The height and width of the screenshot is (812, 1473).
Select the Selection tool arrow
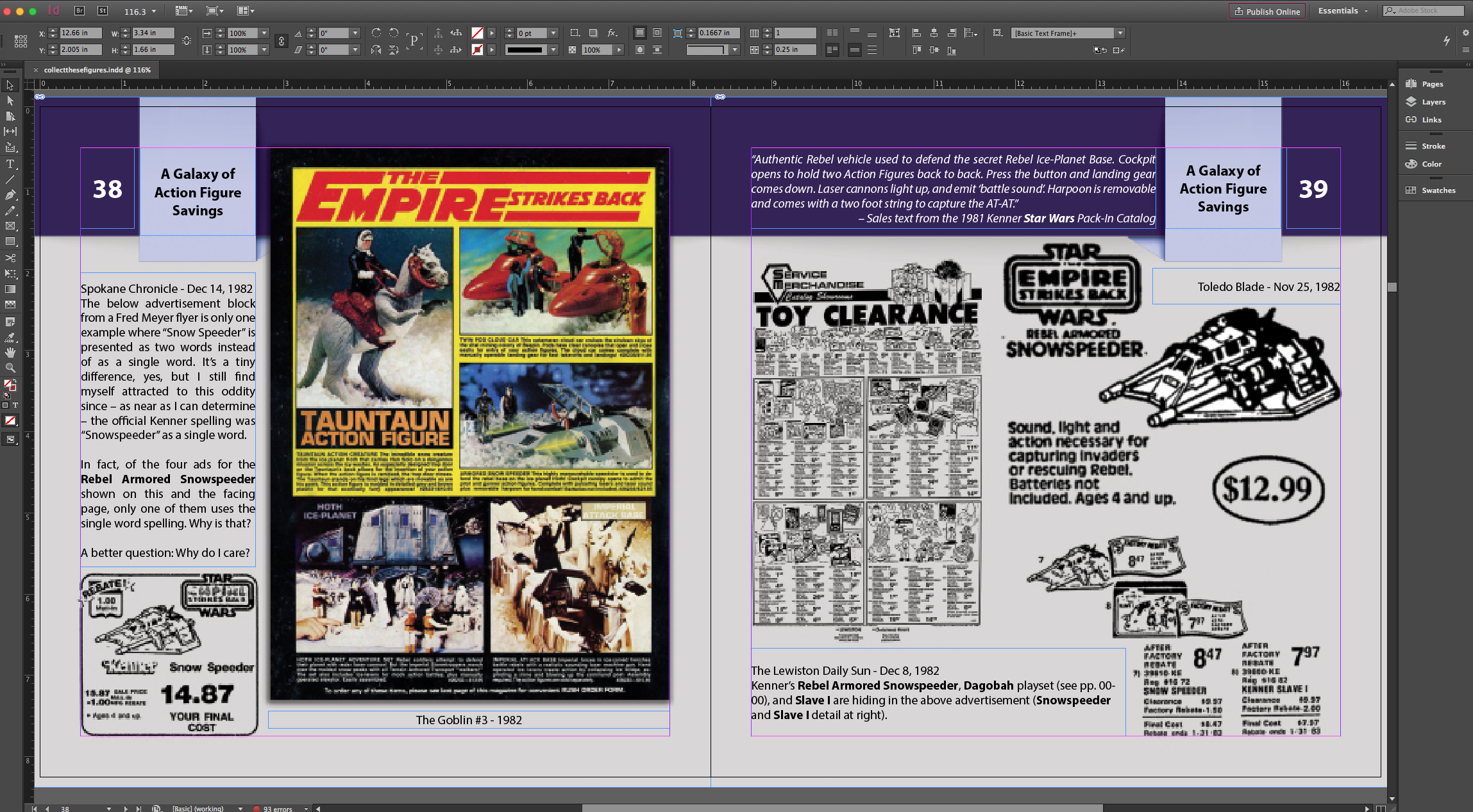(10, 85)
